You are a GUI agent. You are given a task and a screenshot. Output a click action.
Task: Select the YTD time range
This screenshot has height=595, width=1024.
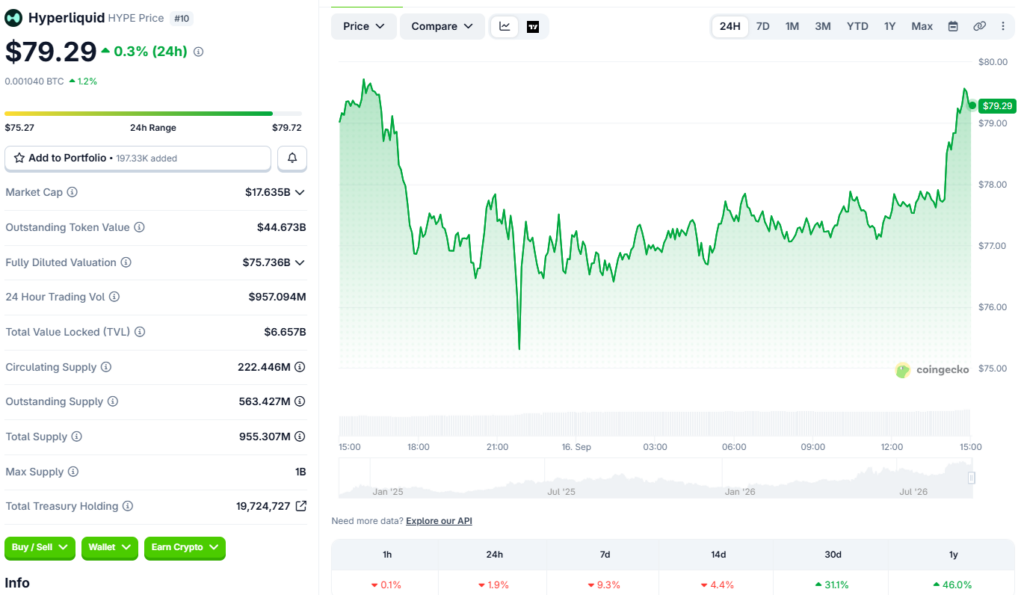coord(857,27)
